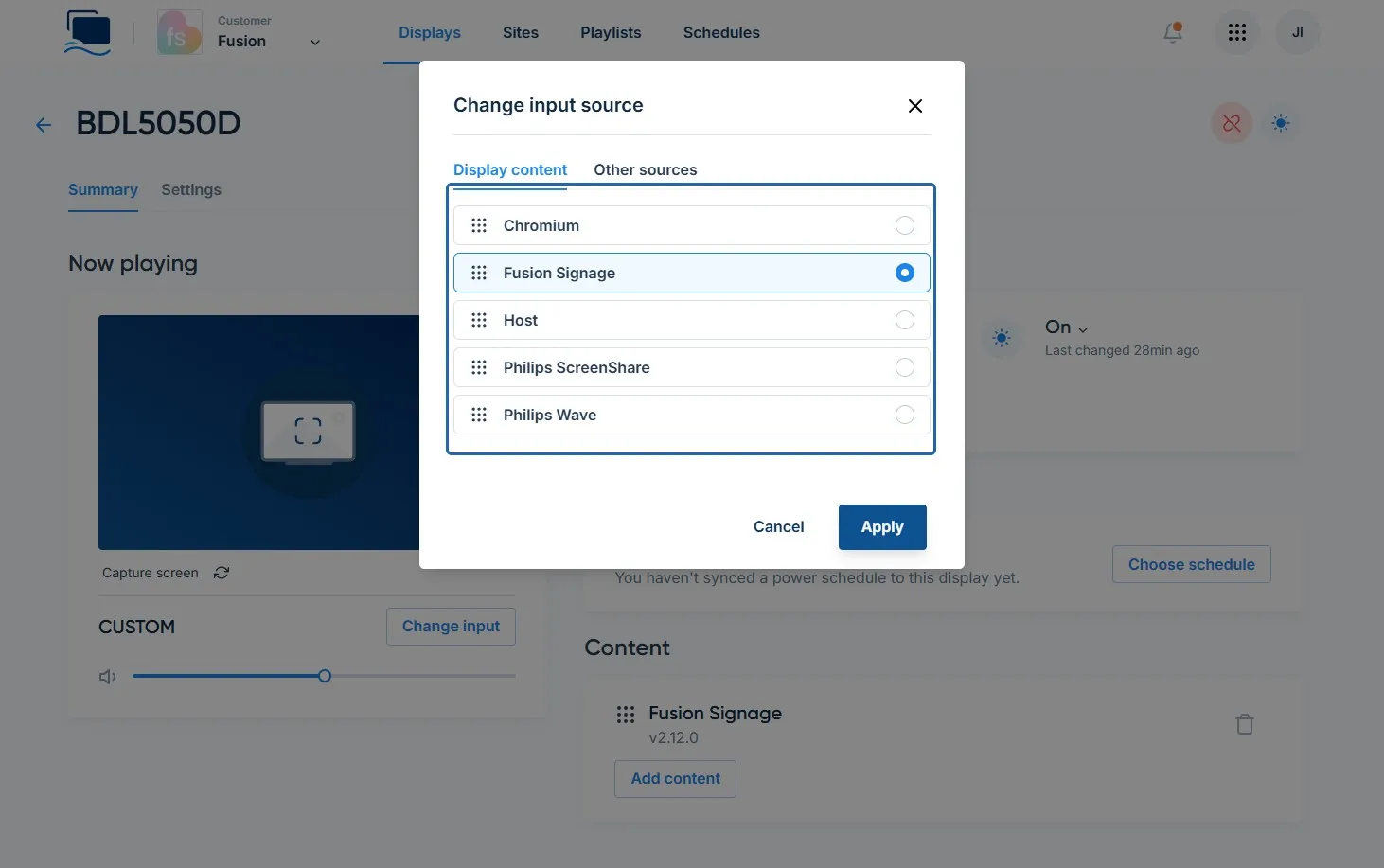The height and width of the screenshot is (868, 1384).
Task: Delete the Fusion Signage content via trash icon
Action: (1245, 724)
